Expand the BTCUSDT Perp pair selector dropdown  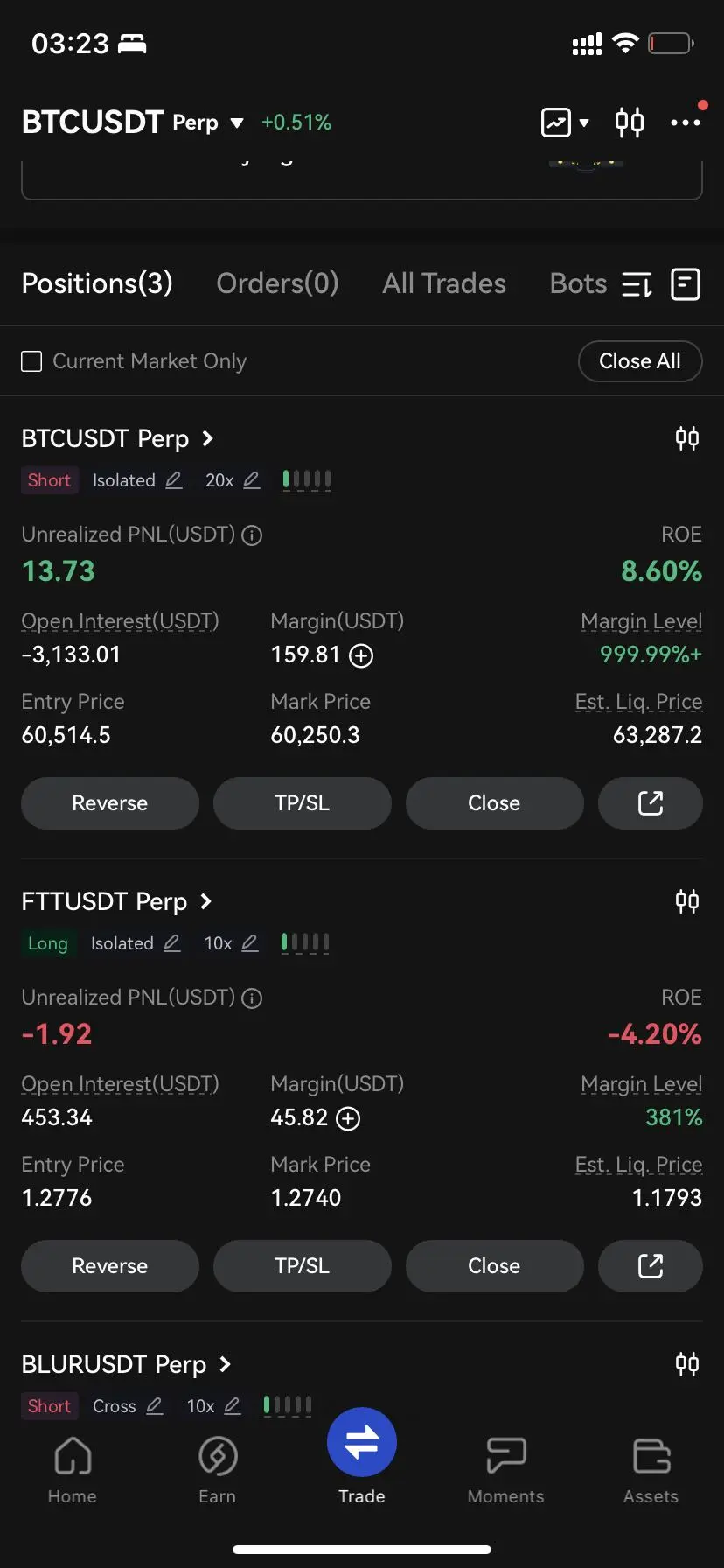237,122
